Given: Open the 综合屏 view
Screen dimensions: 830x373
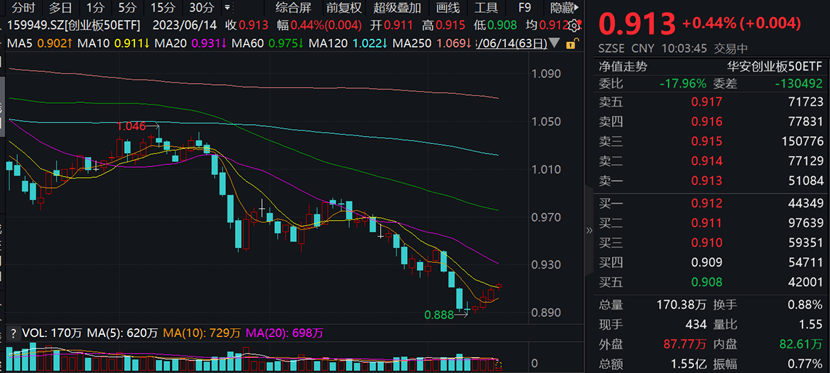Looking at the screenshot, I should [x=294, y=8].
